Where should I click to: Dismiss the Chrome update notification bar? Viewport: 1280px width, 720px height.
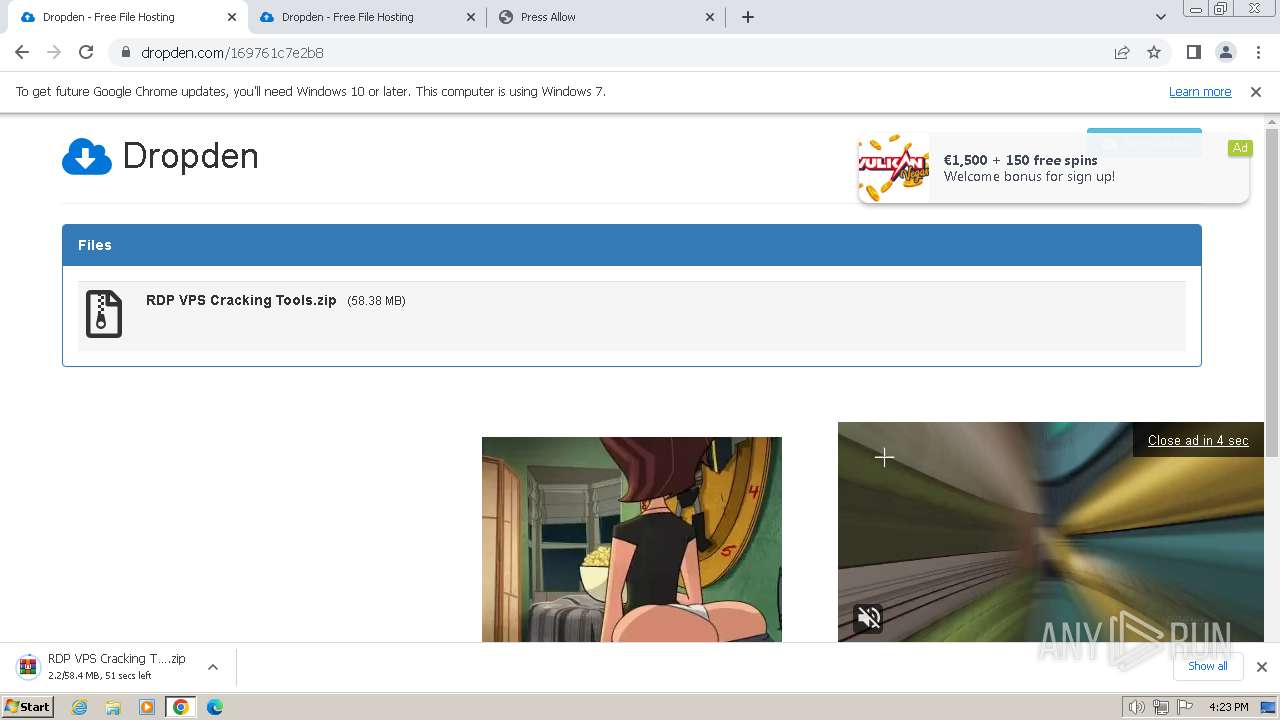[1256, 92]
